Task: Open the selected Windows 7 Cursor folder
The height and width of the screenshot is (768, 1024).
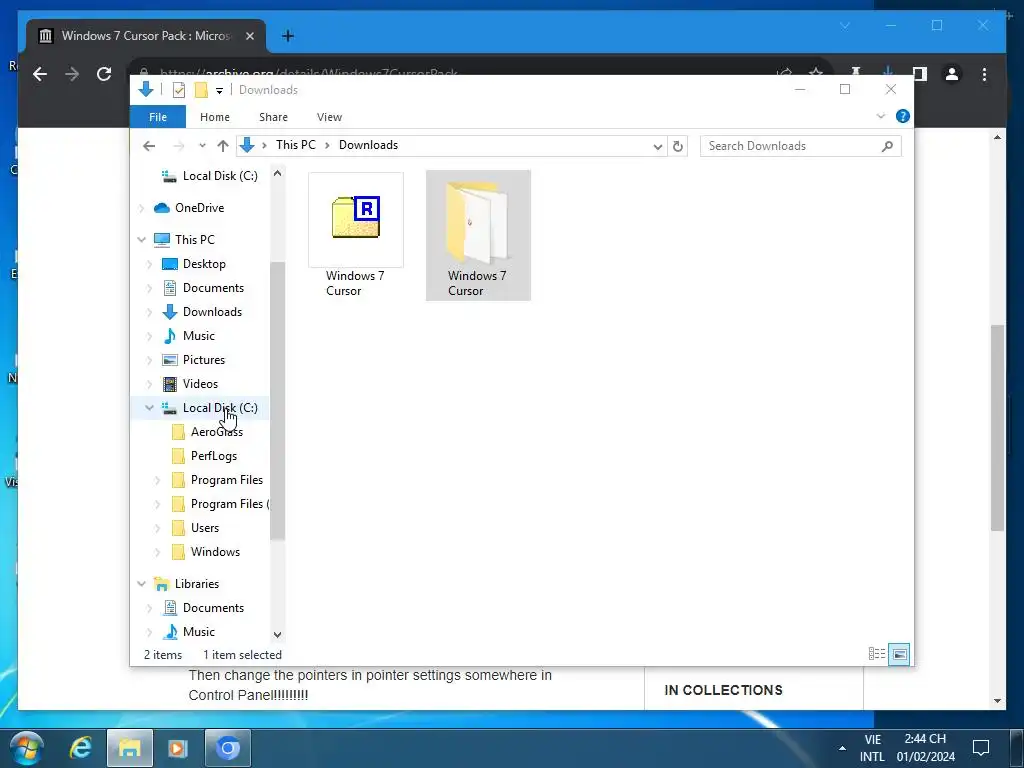Action: tap(478, 235)
